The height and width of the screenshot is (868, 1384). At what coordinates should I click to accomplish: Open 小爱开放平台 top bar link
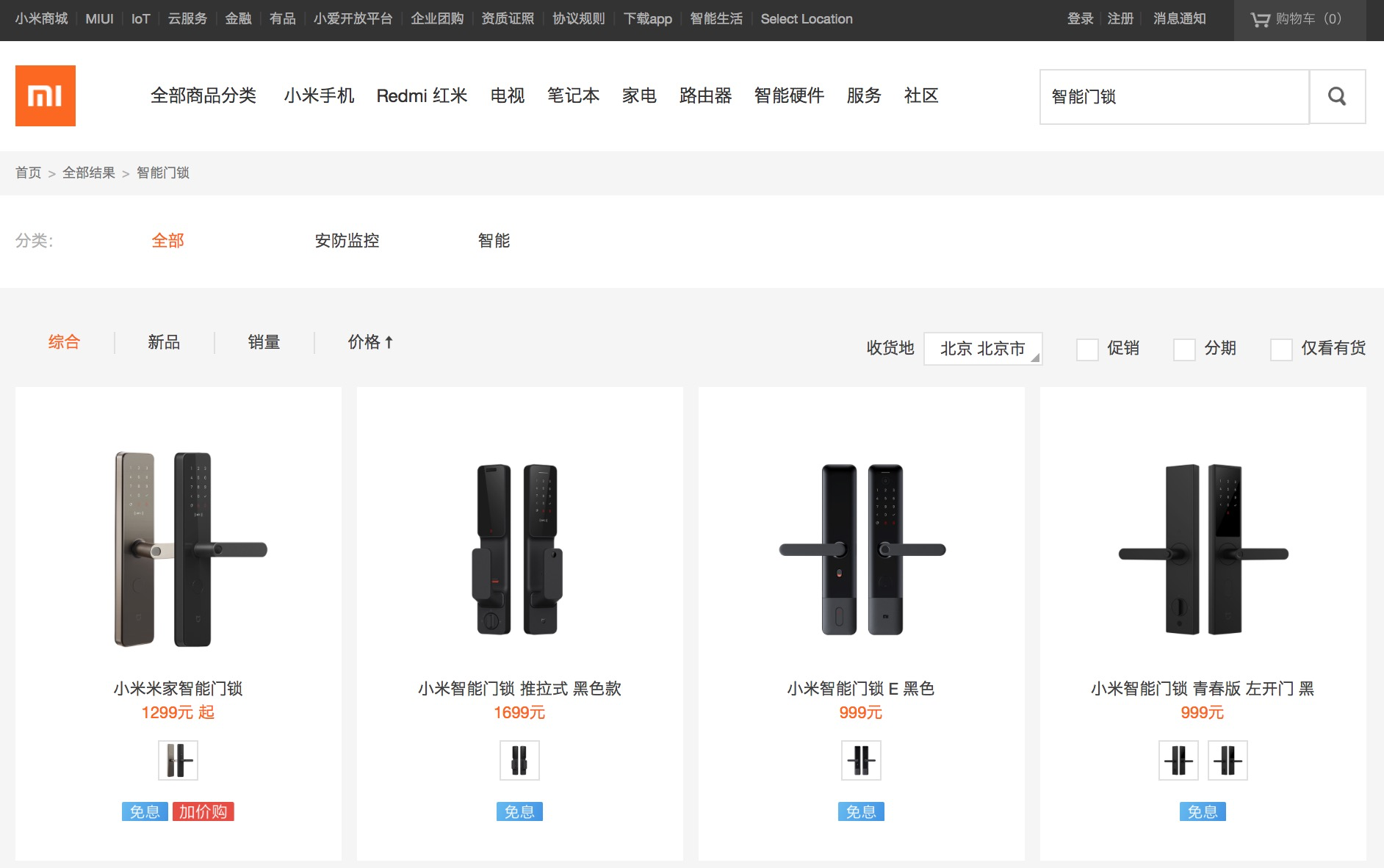[x=353, y=19]
